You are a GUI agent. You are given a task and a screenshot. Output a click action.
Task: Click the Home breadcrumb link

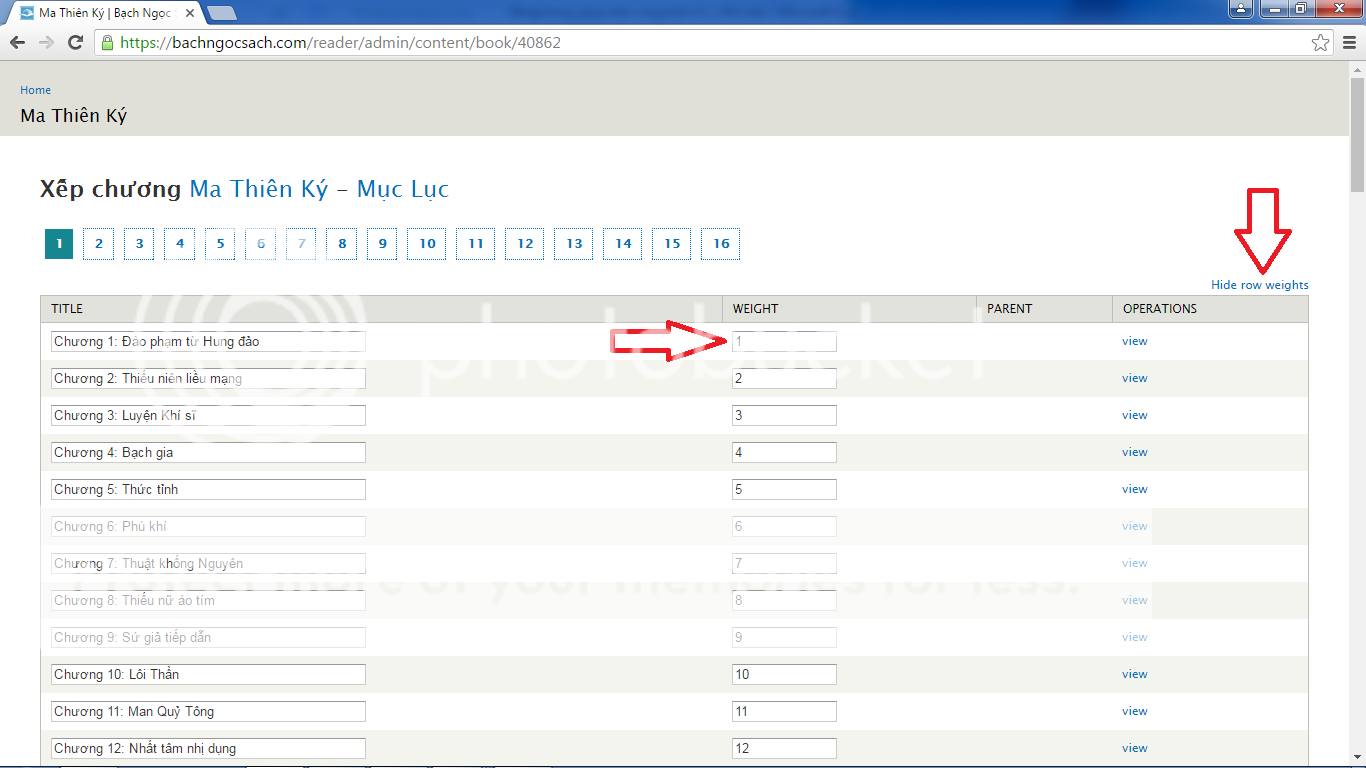point(35,90)
